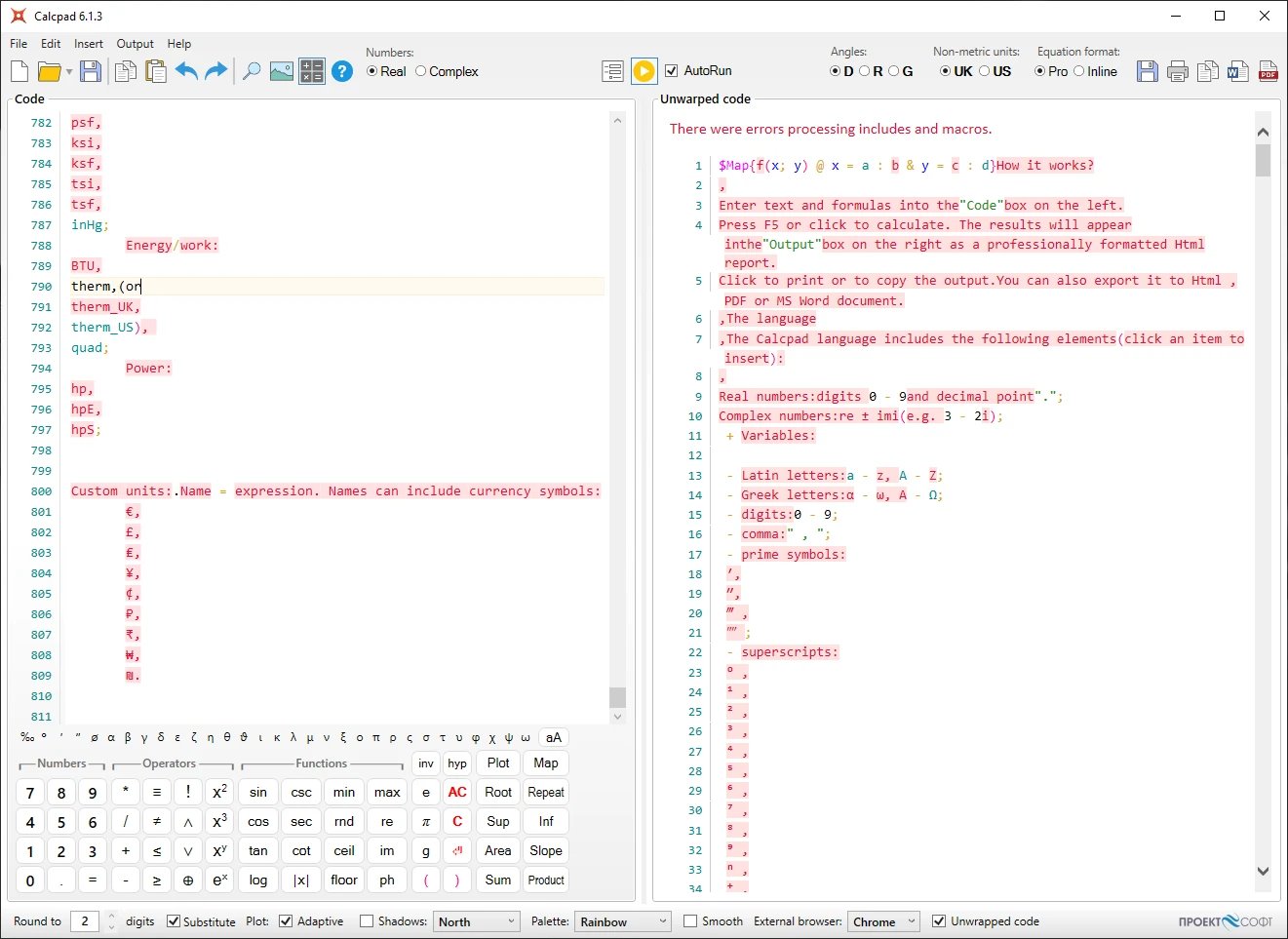
Task: Open the Help menu
Action: 179,44
